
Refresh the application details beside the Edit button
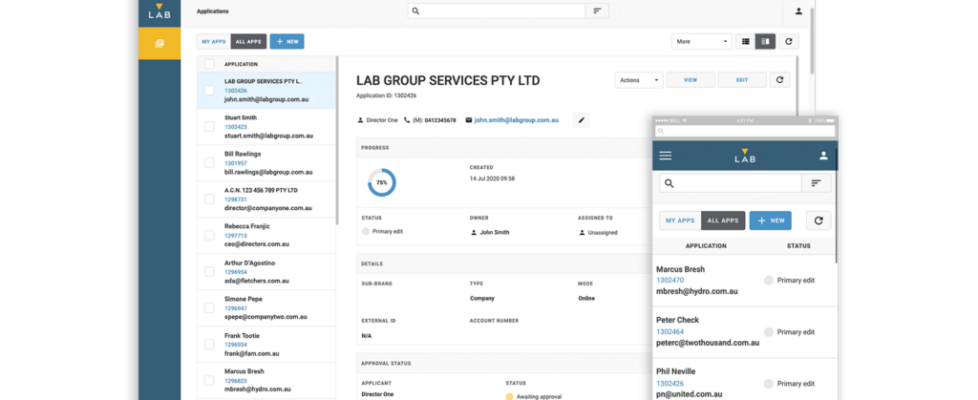click(780, 80)
